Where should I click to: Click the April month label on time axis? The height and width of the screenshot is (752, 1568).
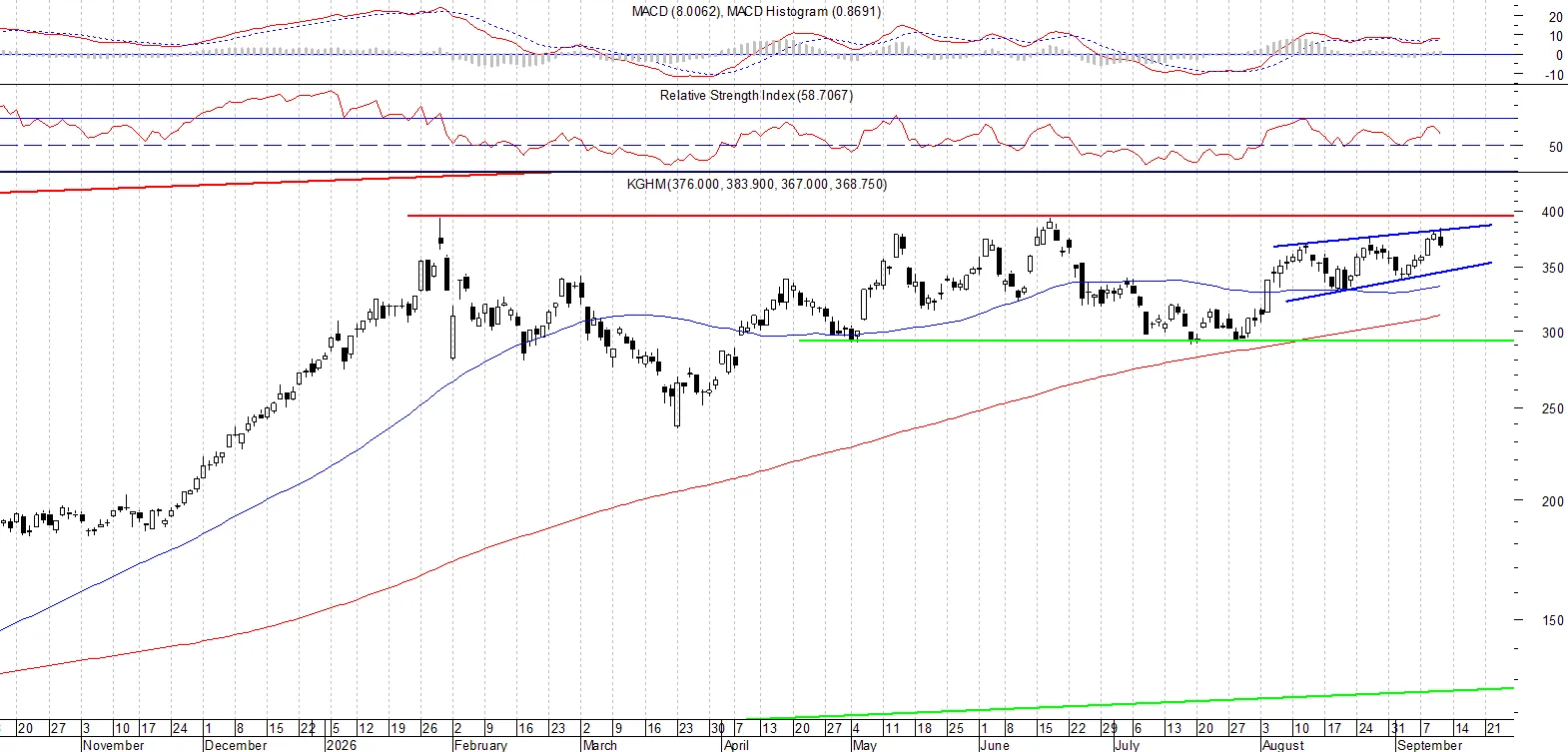coord(736,745)
